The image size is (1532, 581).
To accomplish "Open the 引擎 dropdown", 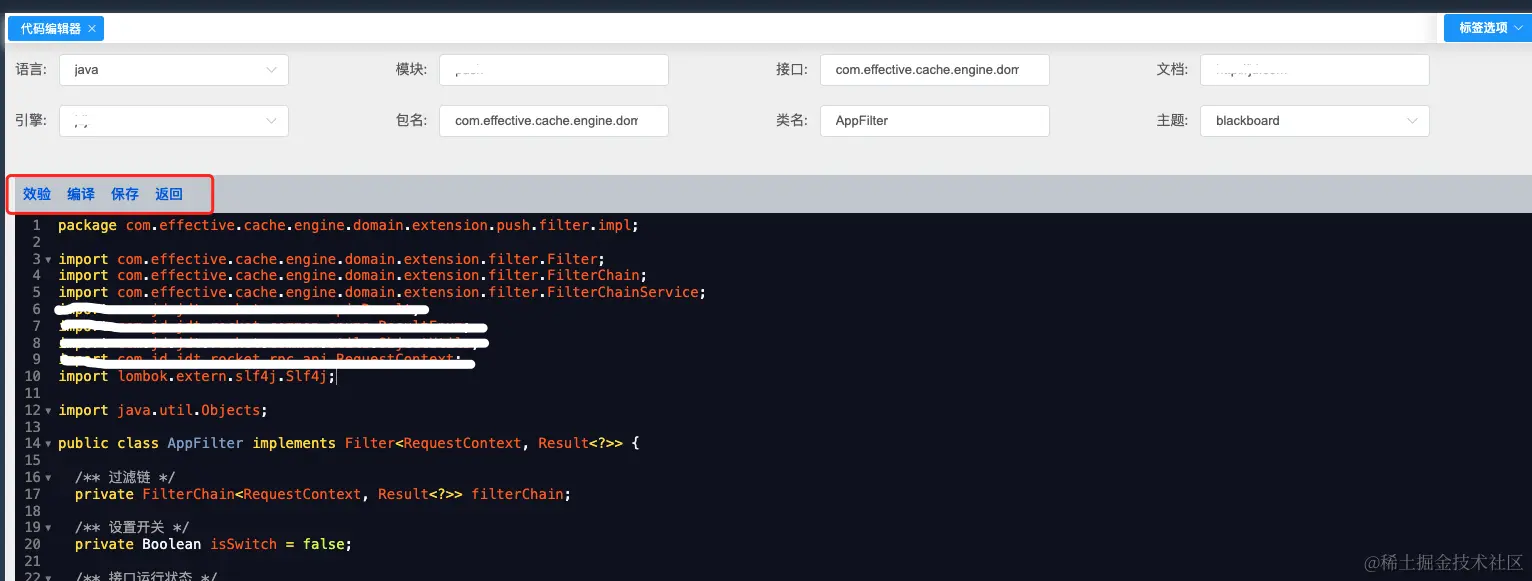I will point(174,120).
